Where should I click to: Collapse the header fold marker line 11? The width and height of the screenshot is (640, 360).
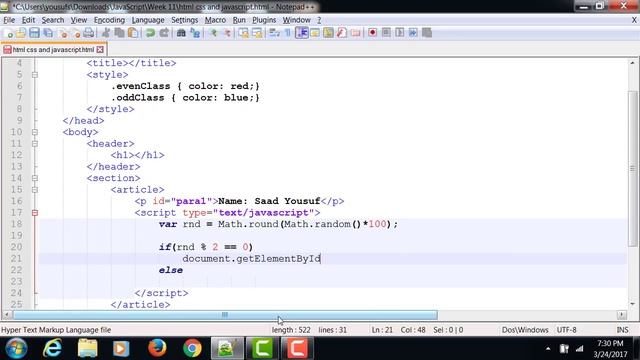35,144
